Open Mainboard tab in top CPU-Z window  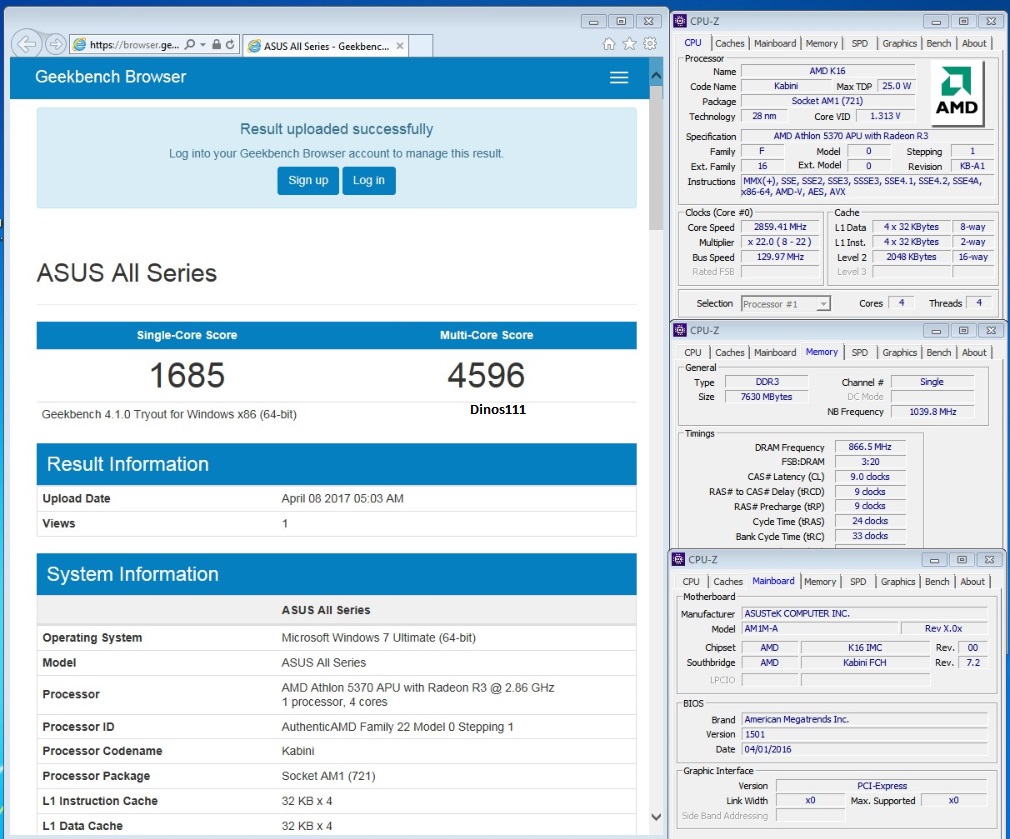[x=775, y=43]
